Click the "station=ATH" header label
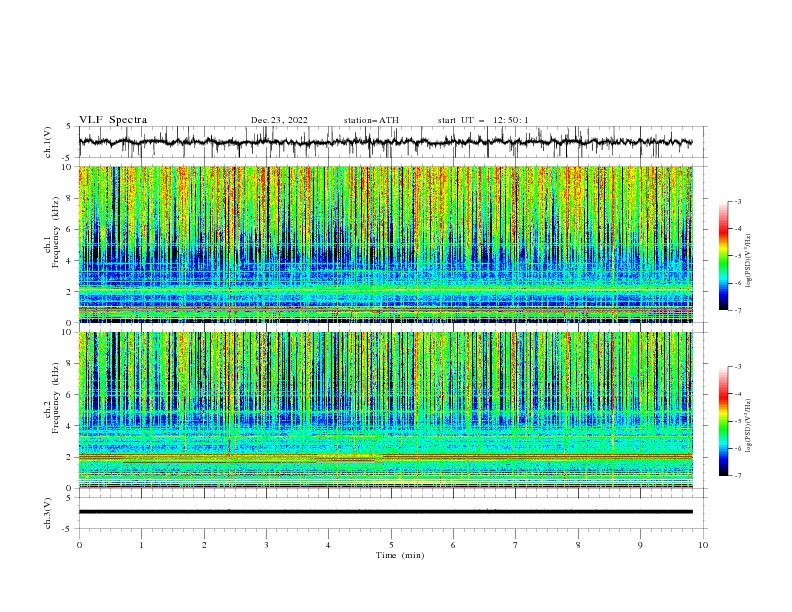 [x=371, y=120]
